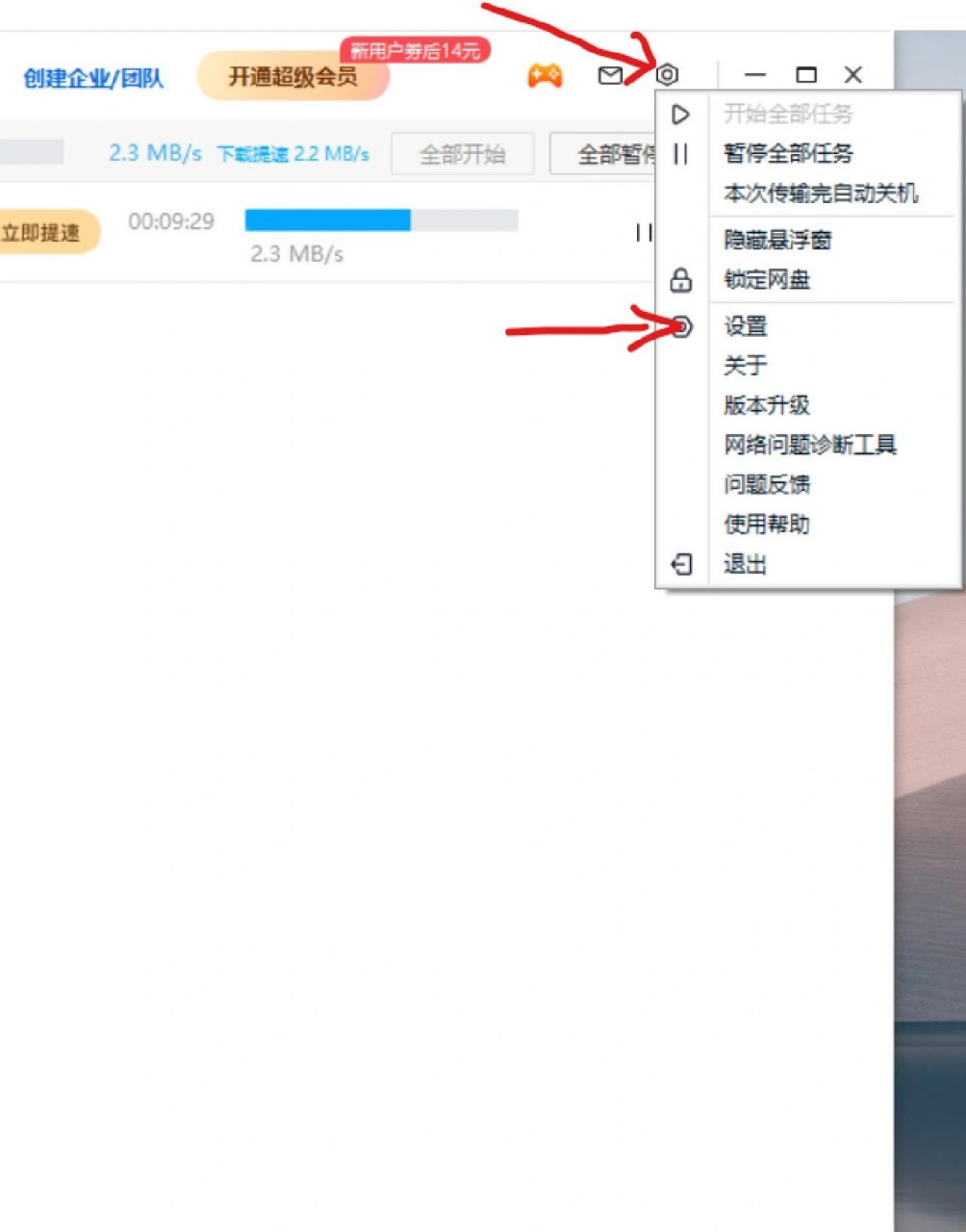Enable 本次传输完自动关机 option
966x1232 pixels.
821,192
